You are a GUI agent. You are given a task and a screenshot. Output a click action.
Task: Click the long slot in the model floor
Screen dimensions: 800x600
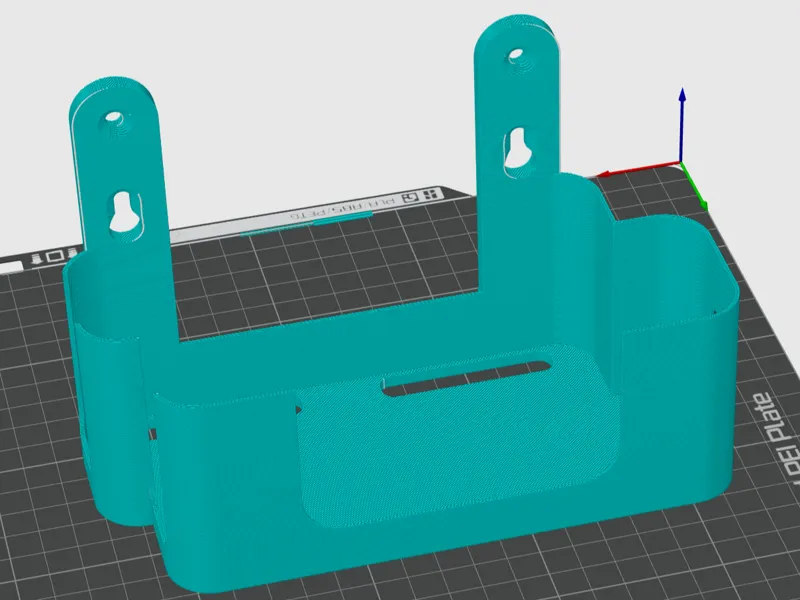click(x=466, y=378)
